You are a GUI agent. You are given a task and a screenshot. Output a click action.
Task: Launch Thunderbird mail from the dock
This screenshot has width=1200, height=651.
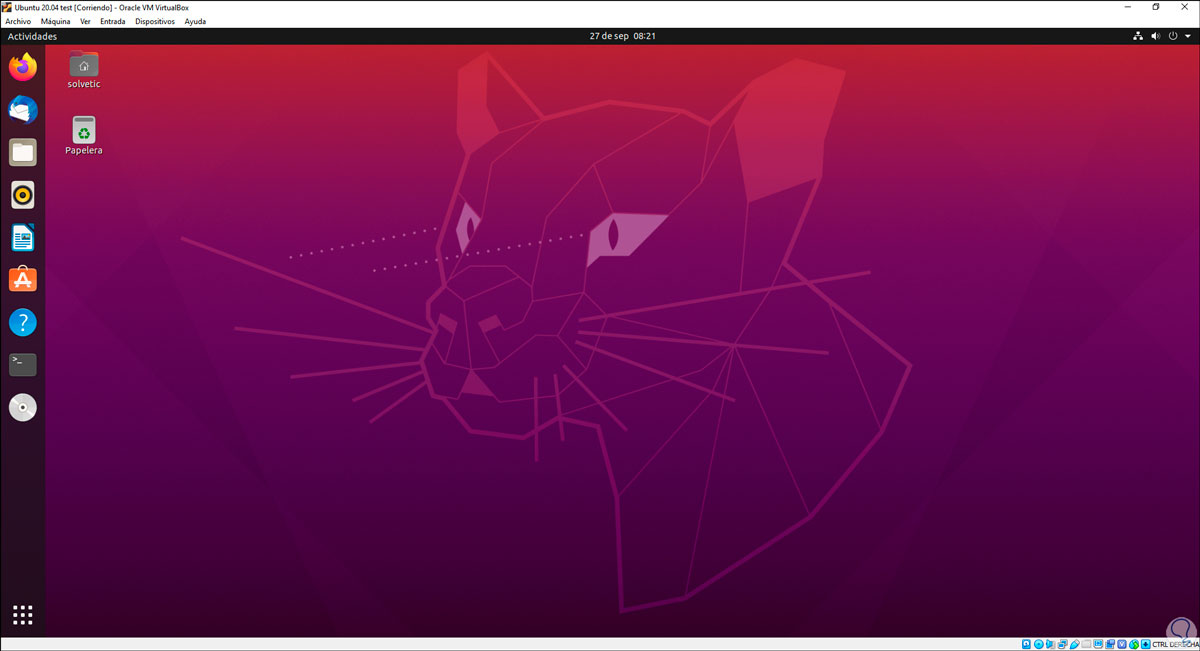23,110
